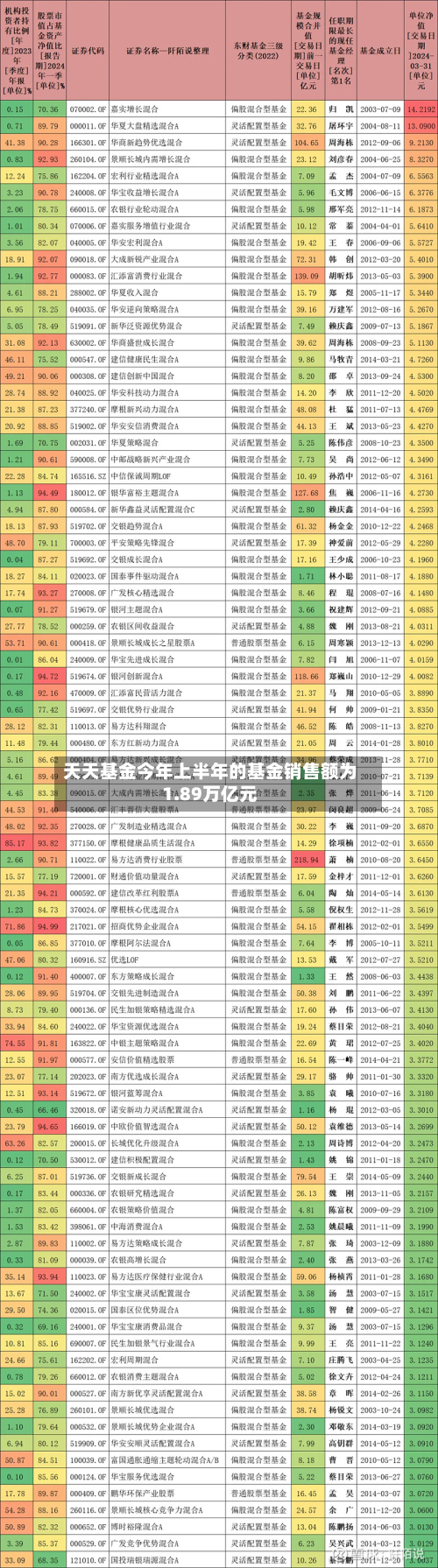Click fund name 华商新趋势优选混合
This screenshot has height=1568, width=438.
(x=146, y=143)
